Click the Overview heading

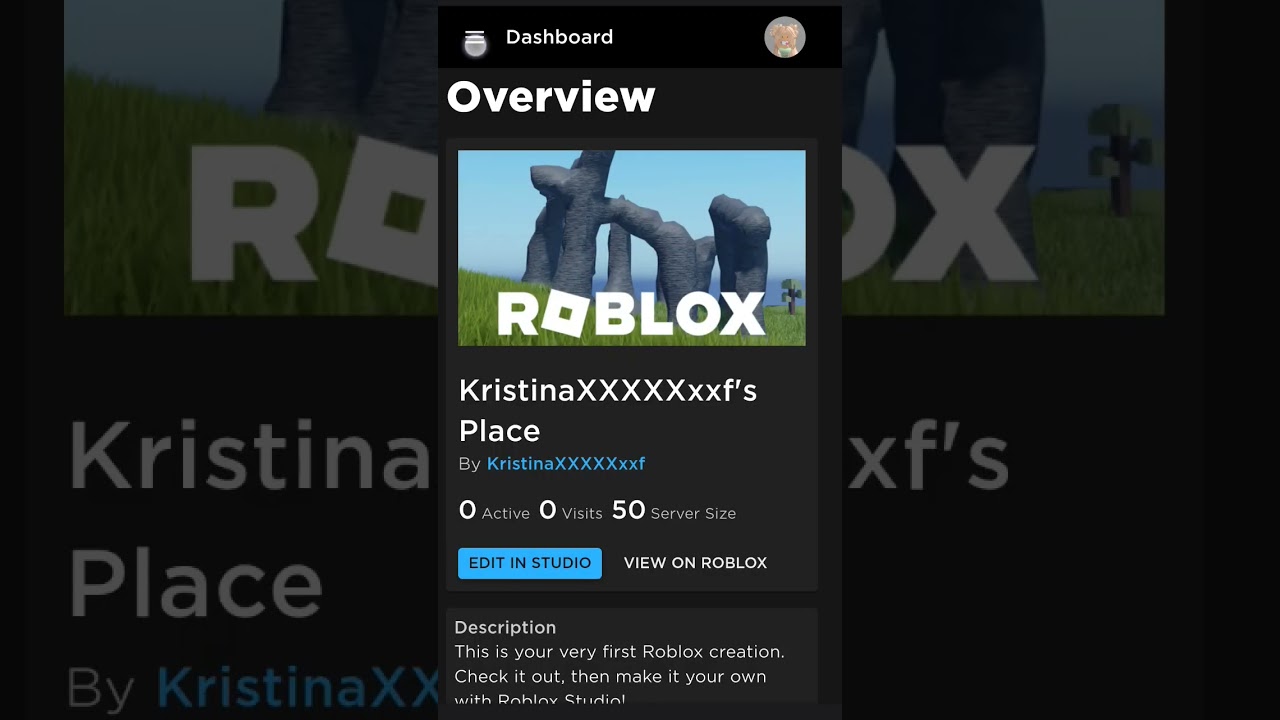tap(551, 97)
